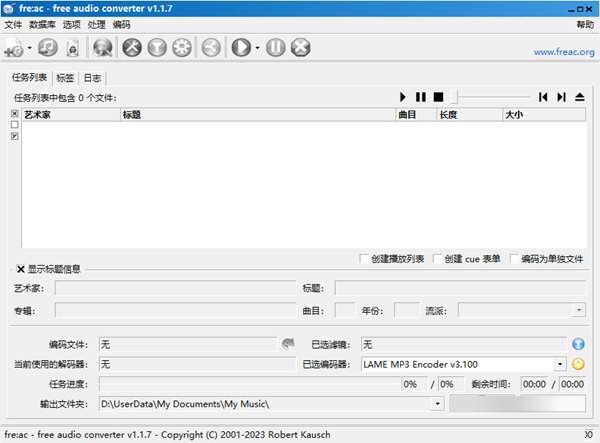Switch to the 日志 tab
Image resolution: width=600 pixels, height=443 pixels.
(x=92, y=77)
